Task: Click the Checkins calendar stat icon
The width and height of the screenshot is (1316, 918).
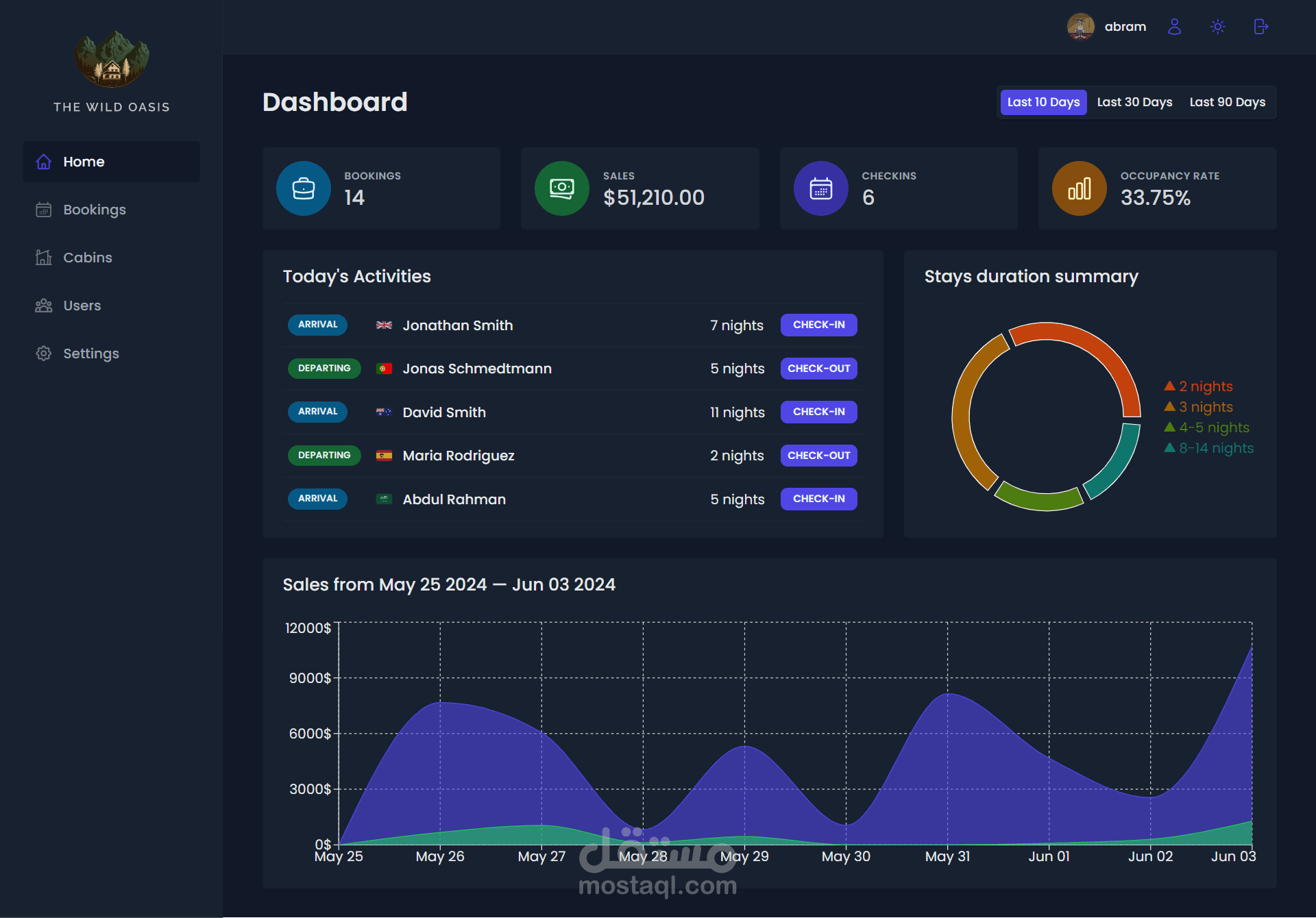Action: pos(820,188)
